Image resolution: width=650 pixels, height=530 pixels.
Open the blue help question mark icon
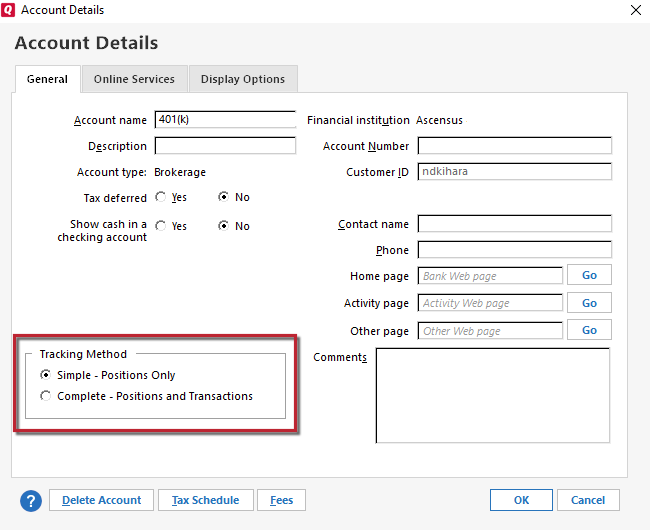point(31,501)
